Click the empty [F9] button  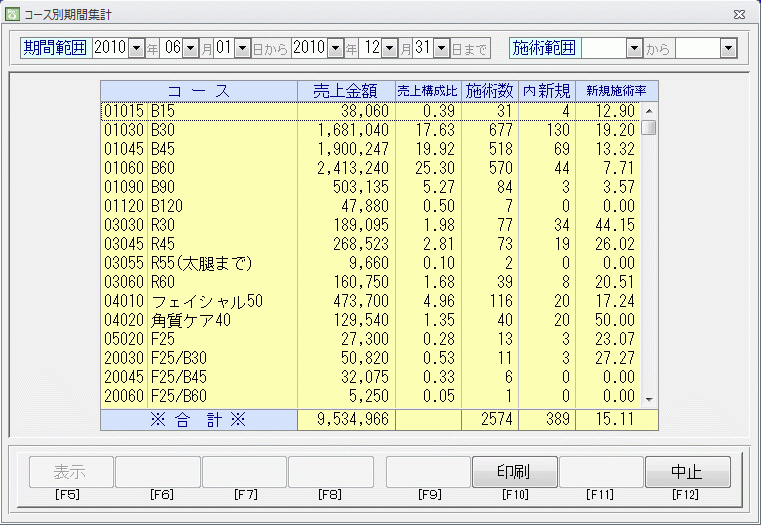(428, 472)
